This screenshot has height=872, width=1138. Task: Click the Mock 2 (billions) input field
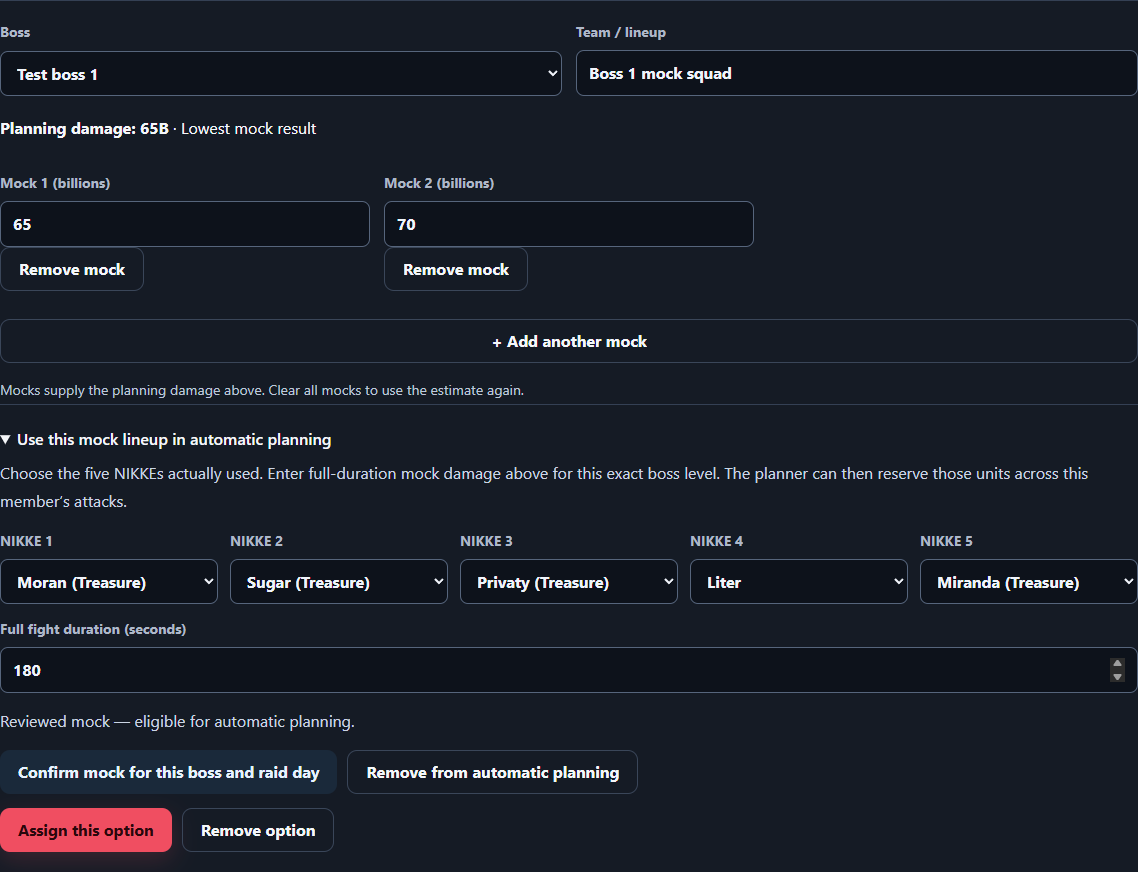(x=569, y=224)
